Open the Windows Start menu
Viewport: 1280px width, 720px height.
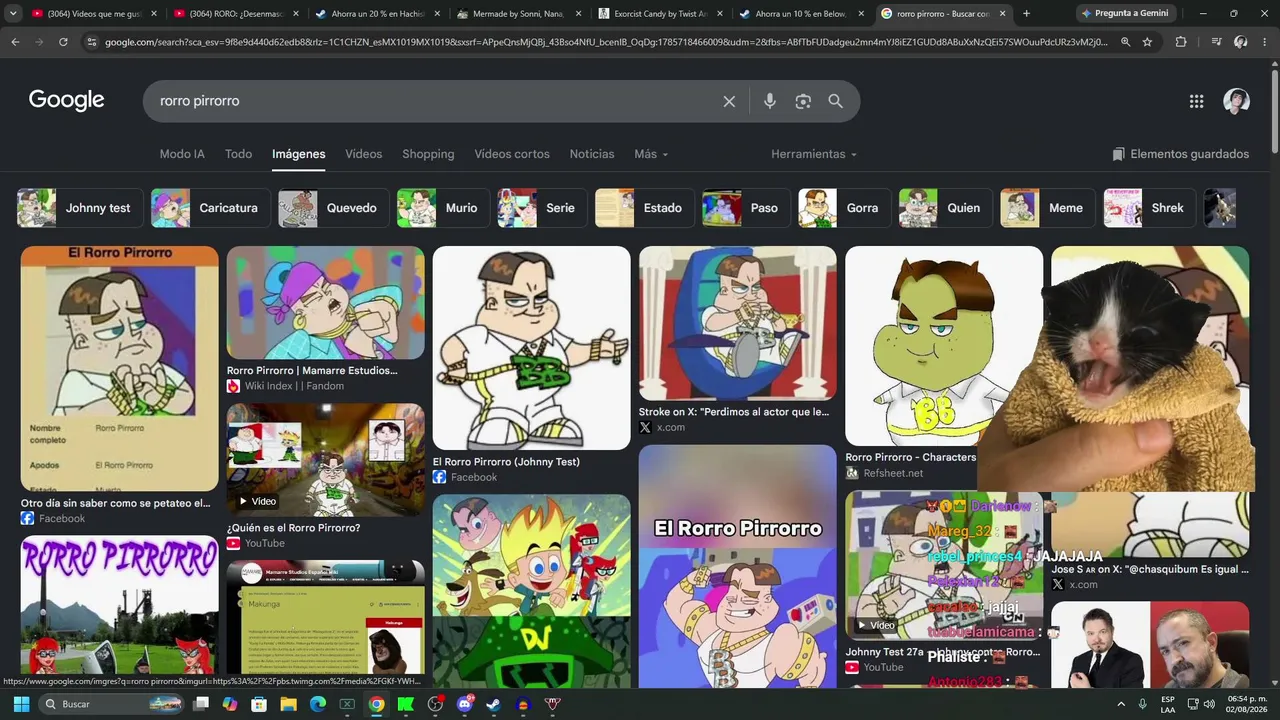click(21, 704)
